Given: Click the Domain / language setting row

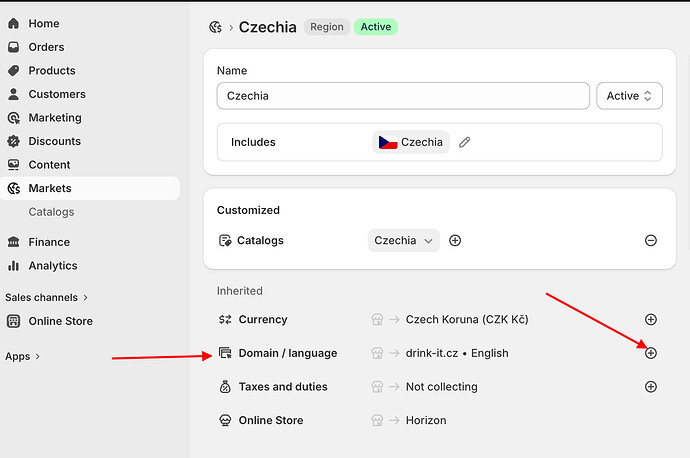Looking at the screenshot, I should (288, 353).
